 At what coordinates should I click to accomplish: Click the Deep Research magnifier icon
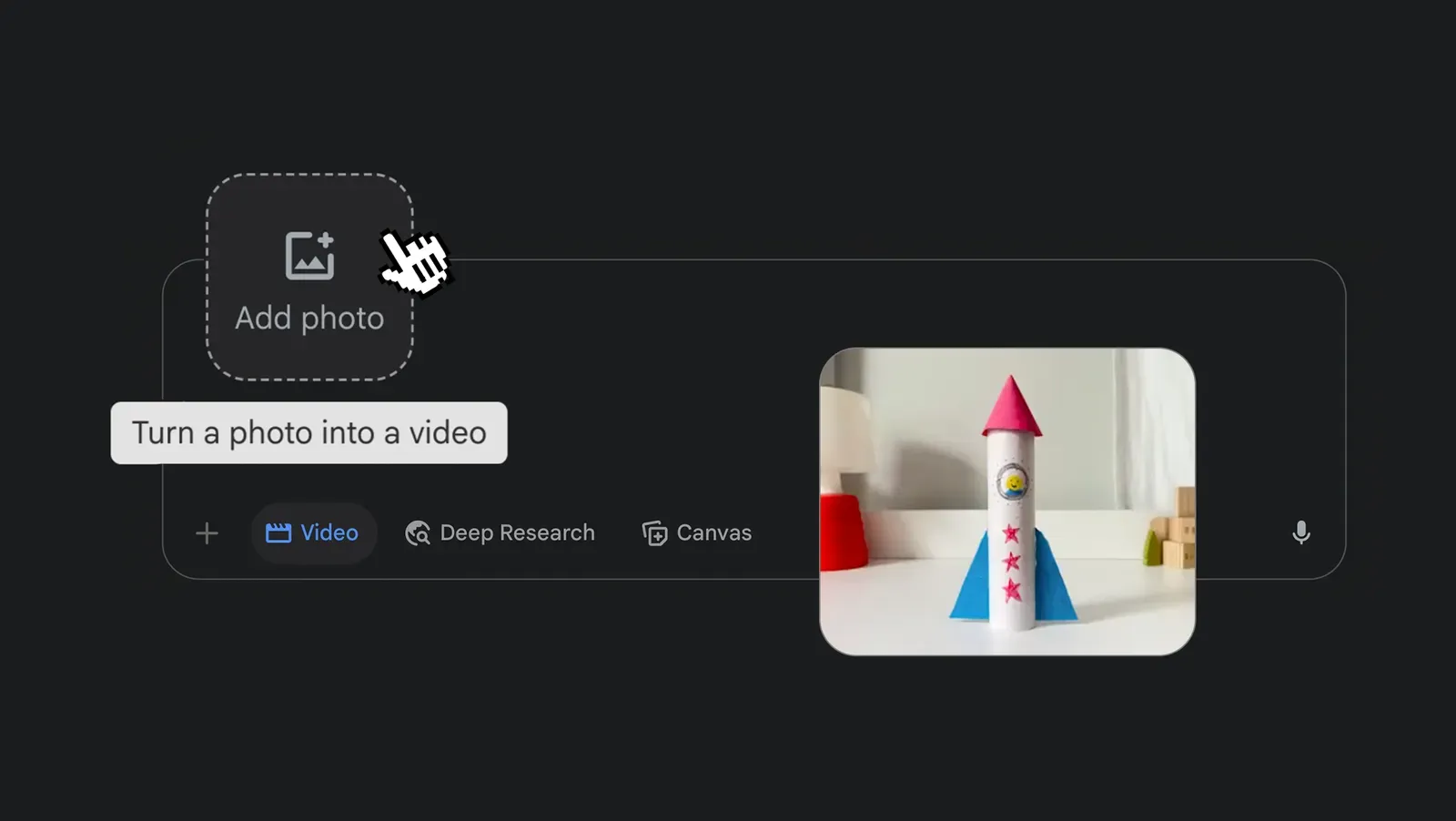click(x=417, y=532)
